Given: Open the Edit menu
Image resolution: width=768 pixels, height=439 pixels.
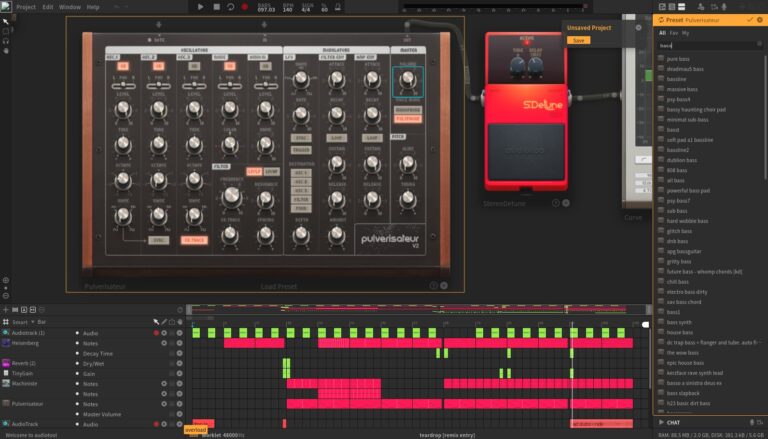Looking at the screenshot, I should (x=48, y=7).
